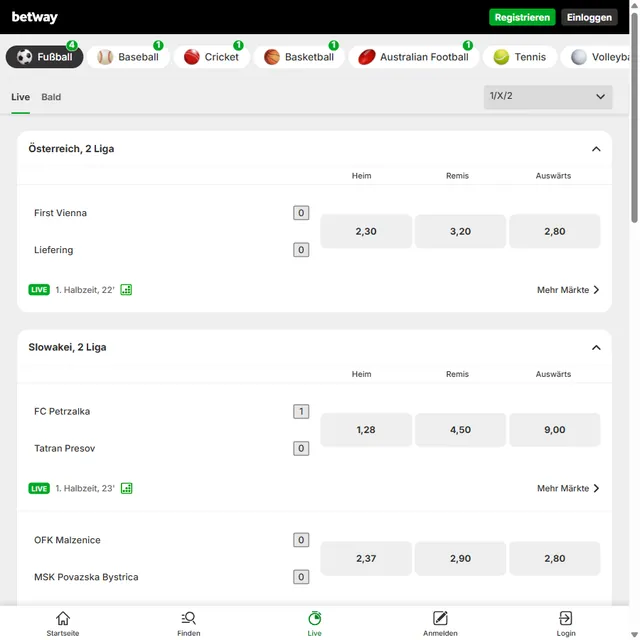This screenshot has width=640, height=640.
Task: Open Mehr Märkte for FC Petrzalka match
Action: pos(568,488)
